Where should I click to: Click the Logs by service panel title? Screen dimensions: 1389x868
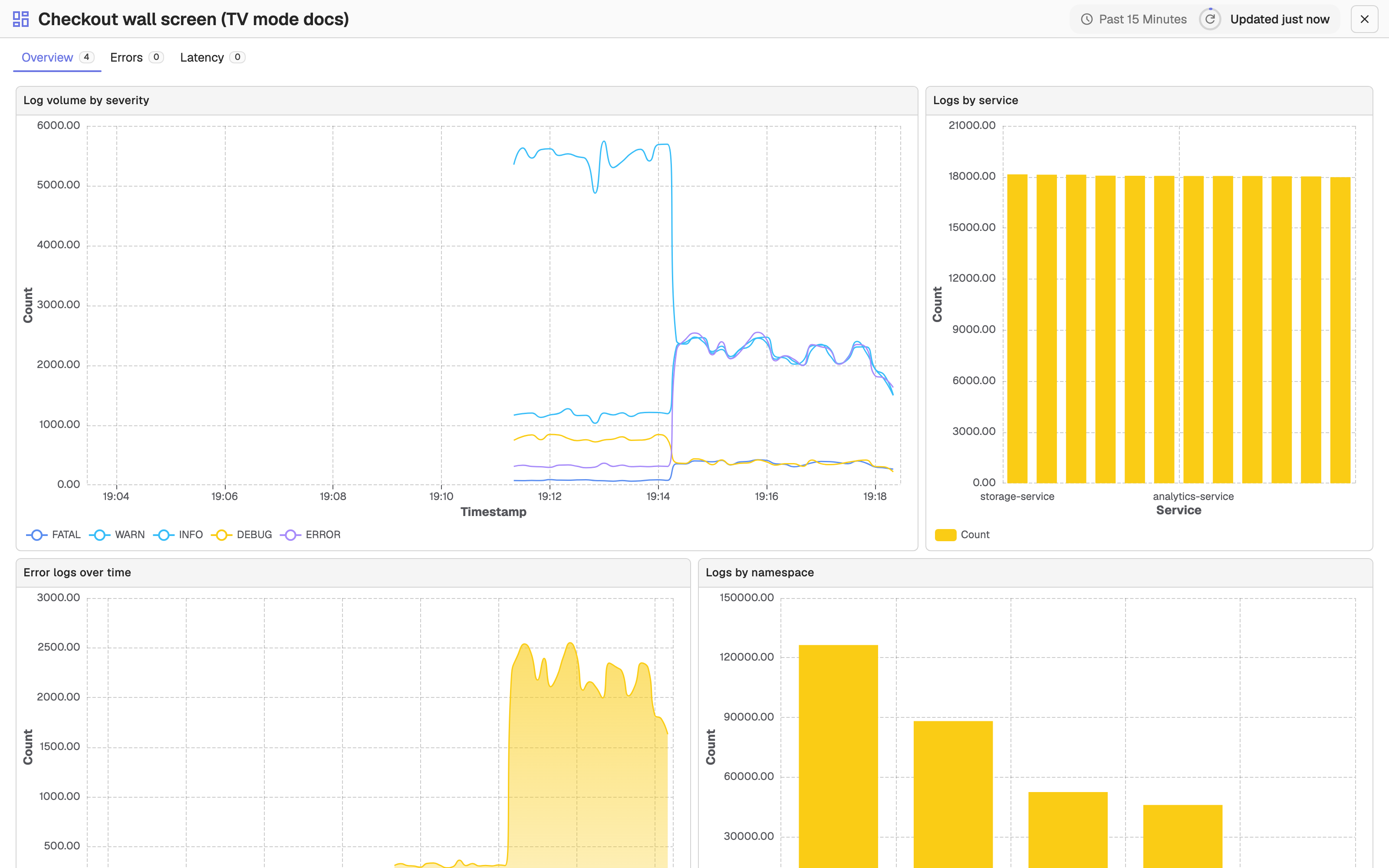pyautogui.click(x=975, y=100)
